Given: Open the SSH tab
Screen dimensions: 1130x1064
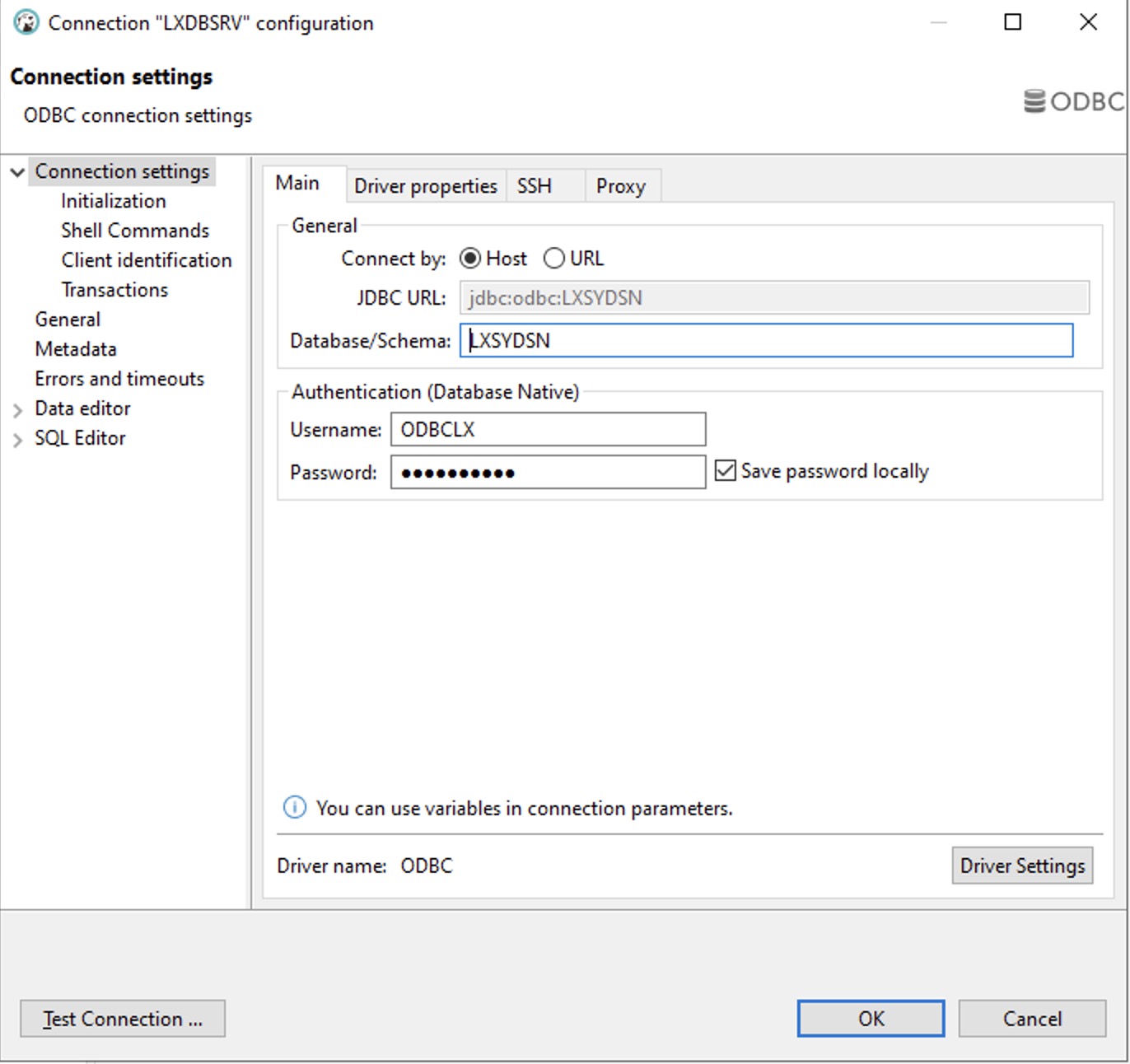Looking at the screenshot, I should tap(534, 186).
